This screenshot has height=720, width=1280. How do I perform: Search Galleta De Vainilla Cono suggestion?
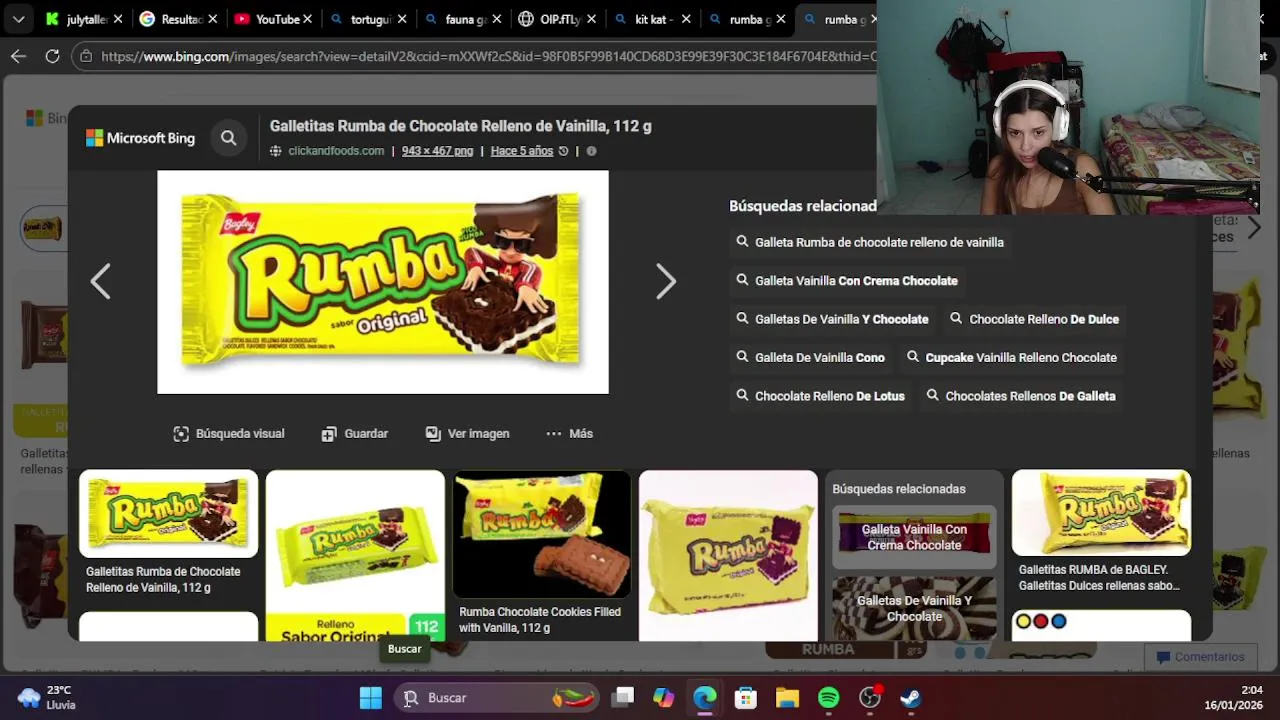click(x=810, y=357)
